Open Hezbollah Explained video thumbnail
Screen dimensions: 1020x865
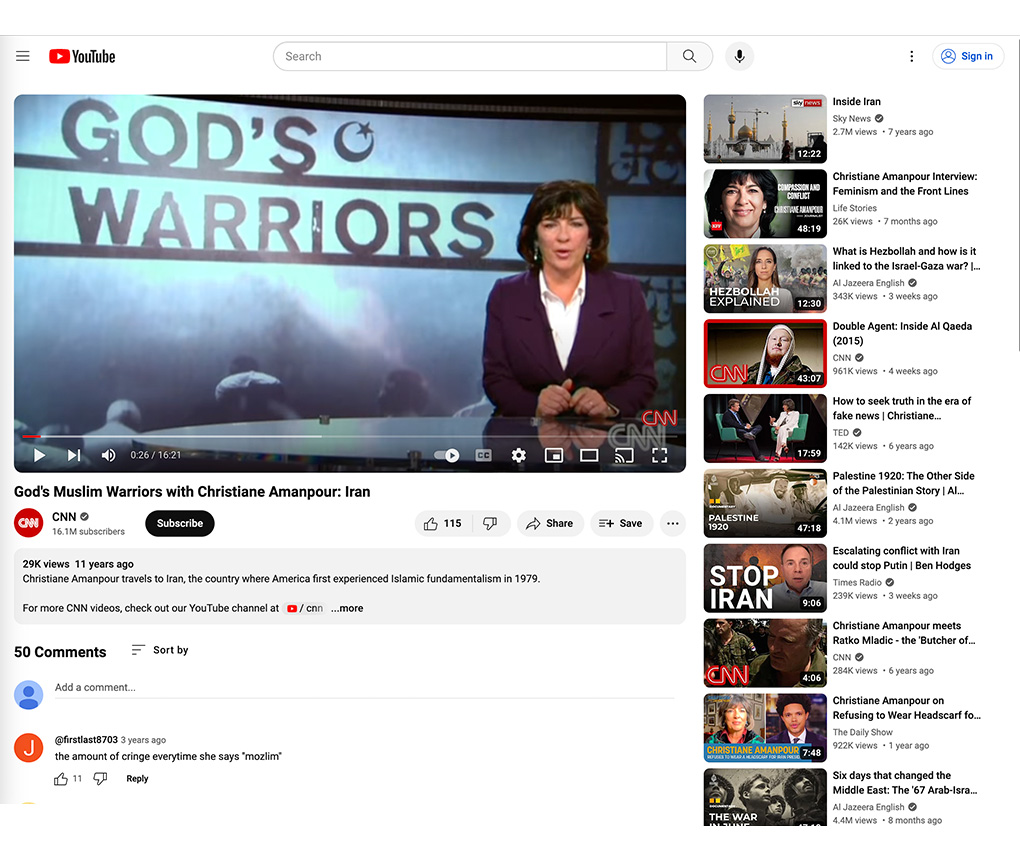[x=765, y=278]
